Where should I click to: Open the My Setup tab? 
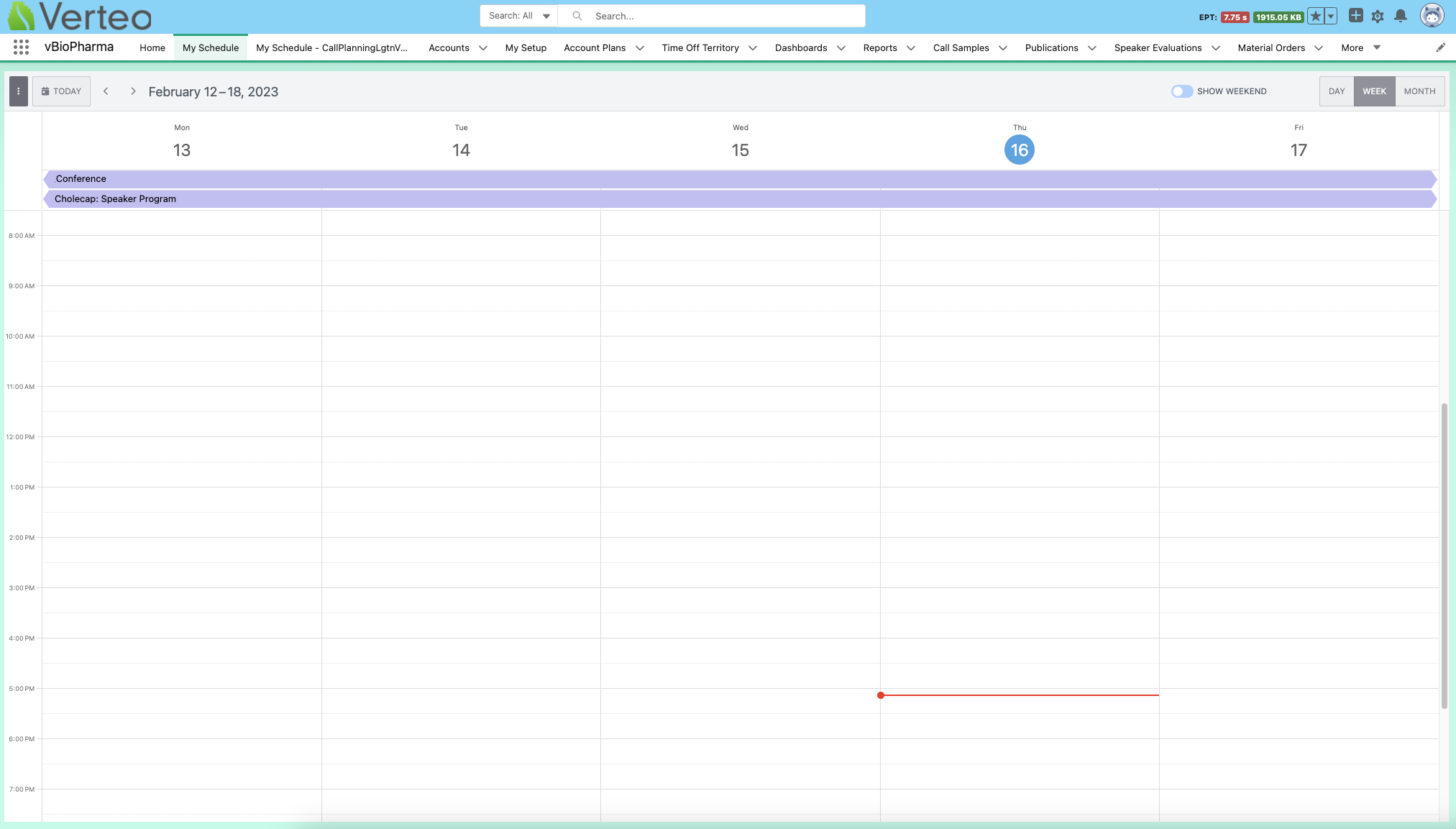(526, 48)
